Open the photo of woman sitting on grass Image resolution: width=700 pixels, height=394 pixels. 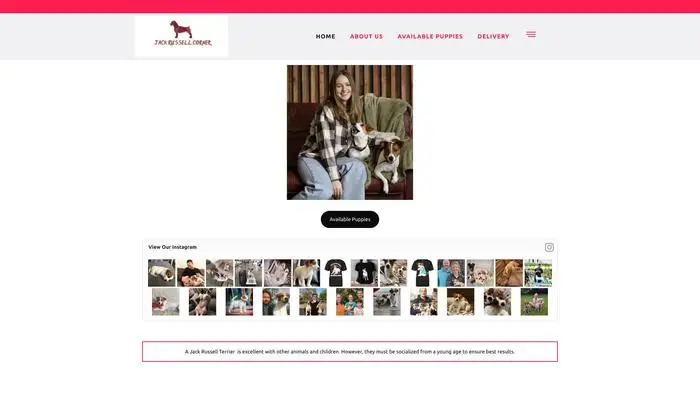tap(534, 302)
